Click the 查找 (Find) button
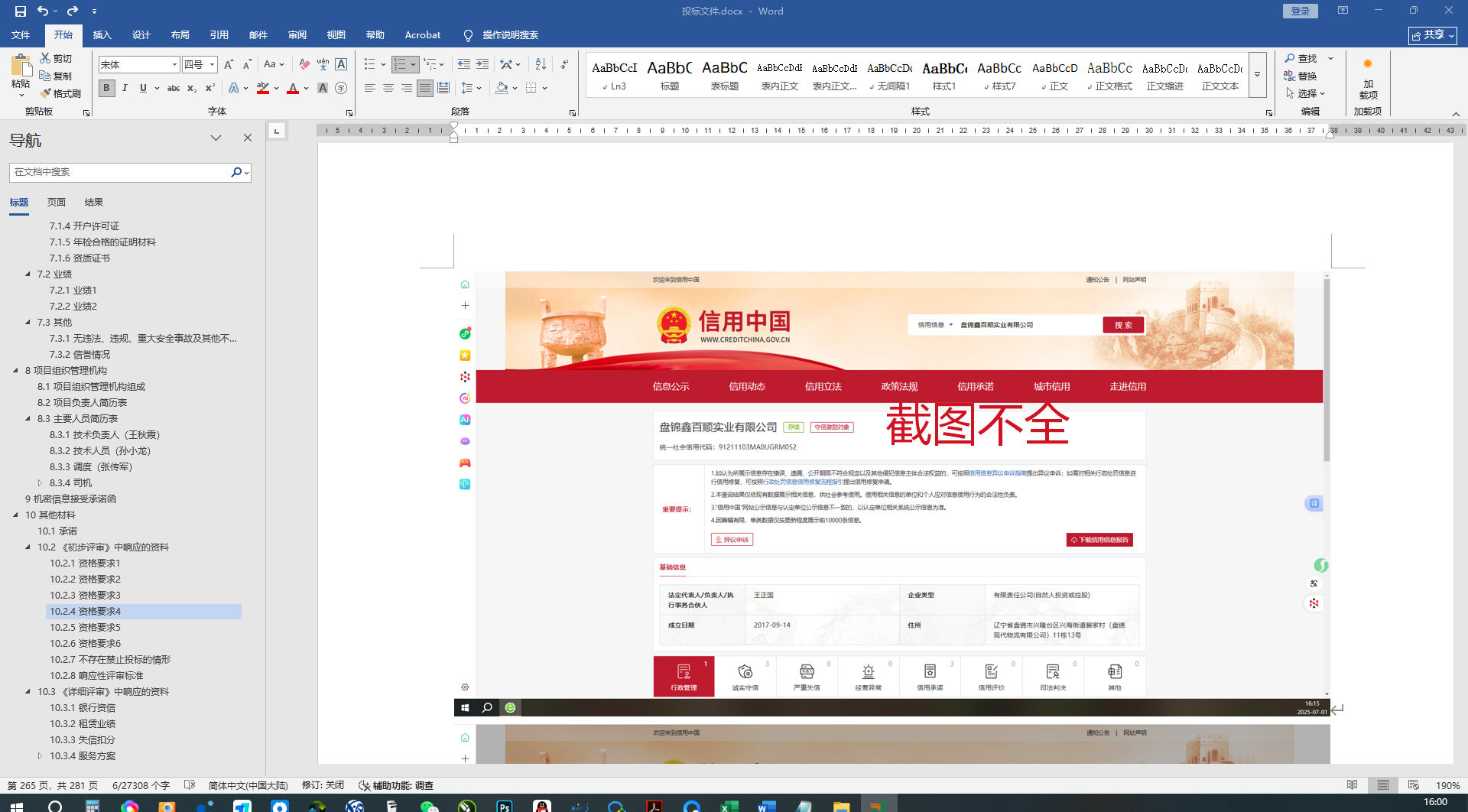The width and height of the screenshot is (1468, 812). coord(1301,58)
